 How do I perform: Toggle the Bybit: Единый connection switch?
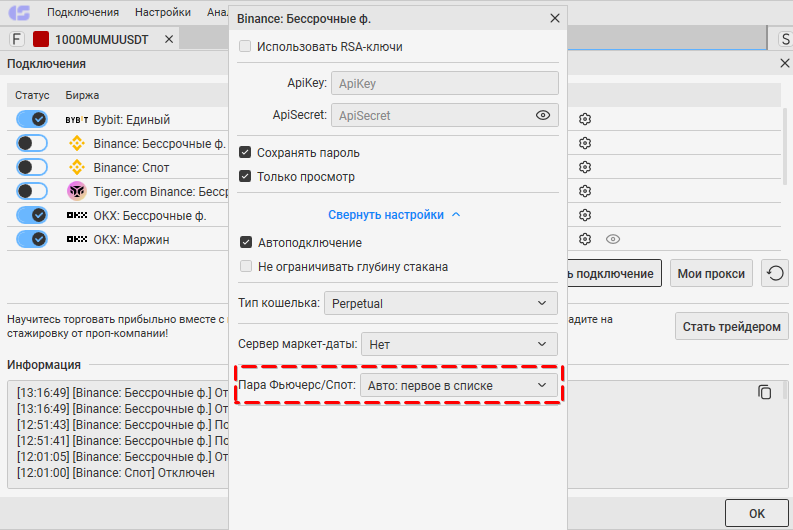[x=32, y=119]
